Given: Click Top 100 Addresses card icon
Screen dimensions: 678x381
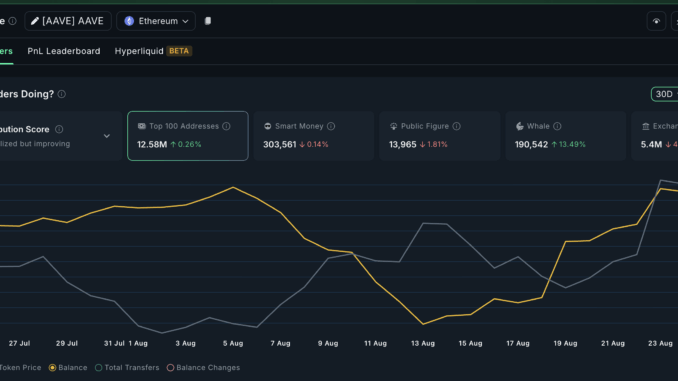Looking at the screenshot, I should tap(141, 126).
